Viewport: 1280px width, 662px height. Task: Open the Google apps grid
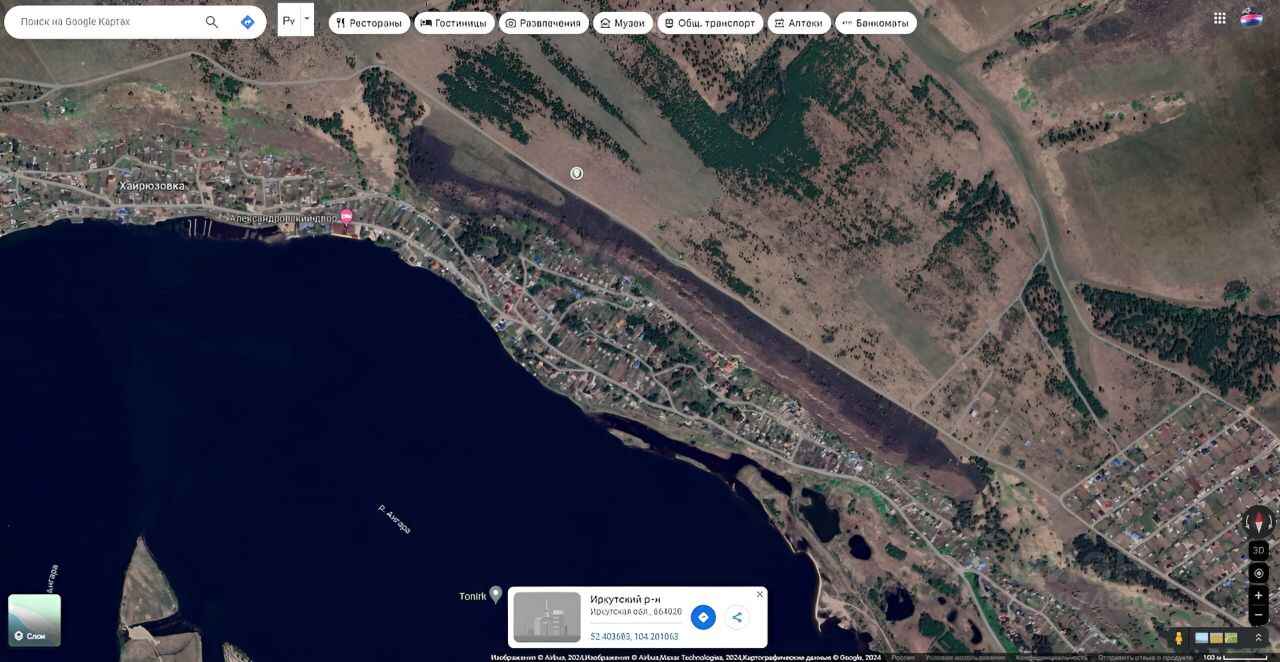(x=1220, y=18)
